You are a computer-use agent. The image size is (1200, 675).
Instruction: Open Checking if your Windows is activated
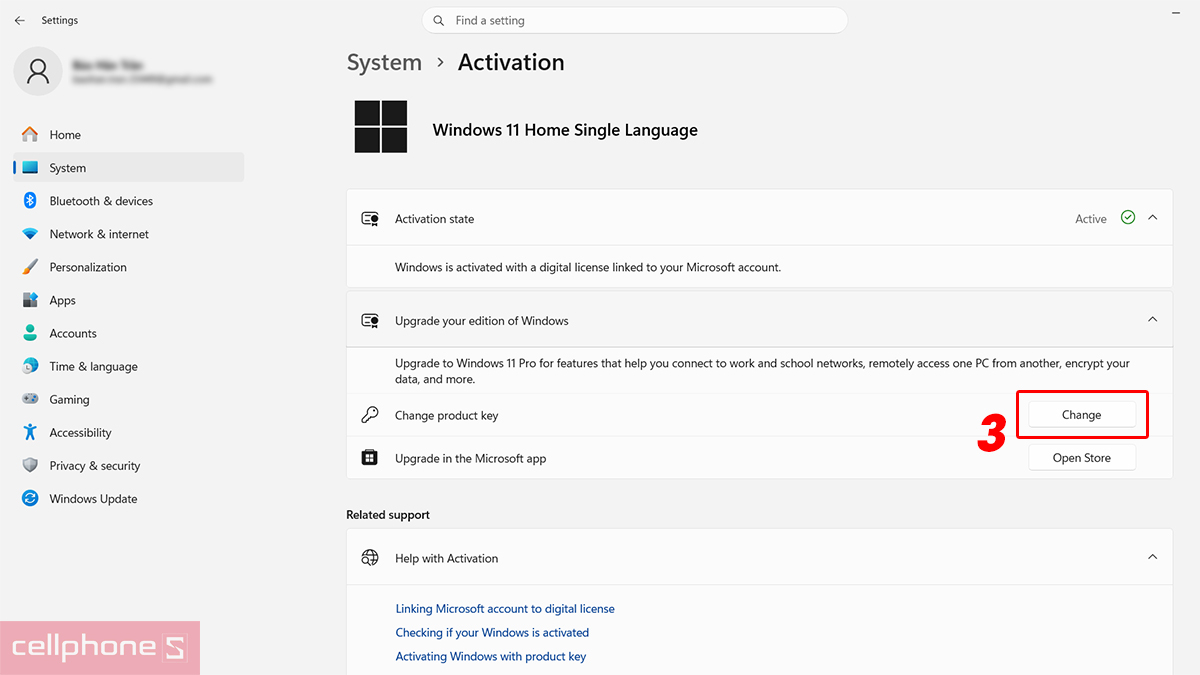point(492,632)
